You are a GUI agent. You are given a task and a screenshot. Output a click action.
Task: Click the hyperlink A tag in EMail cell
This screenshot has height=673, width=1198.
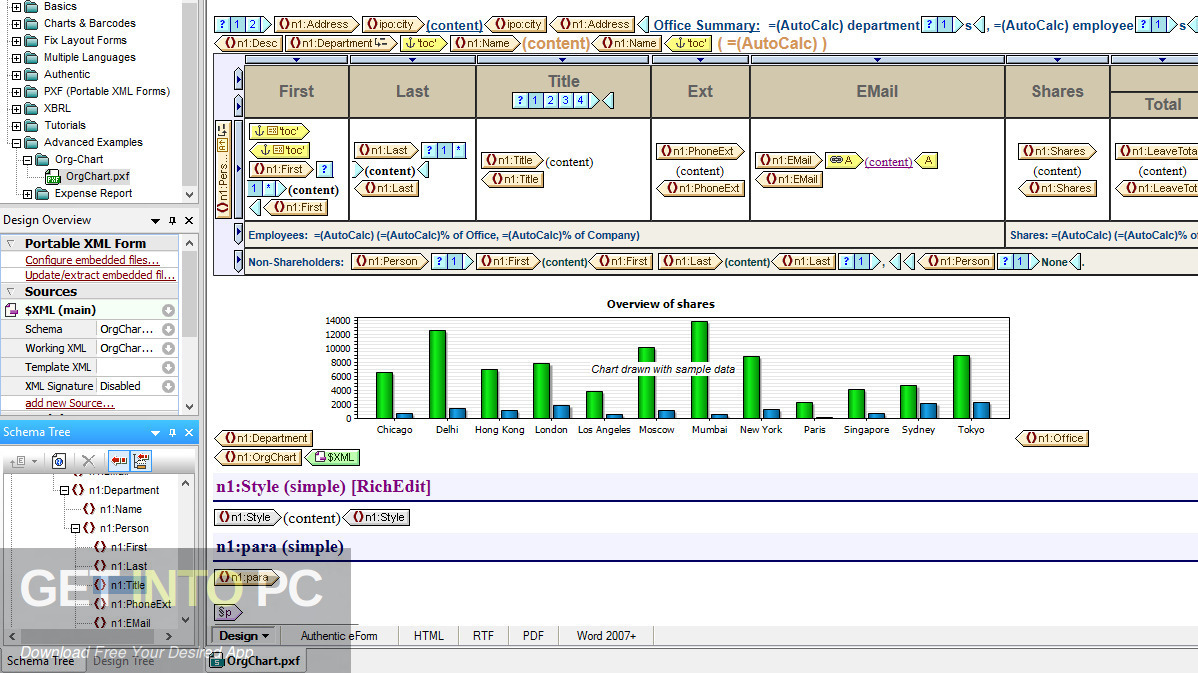(x=843, y=160)
